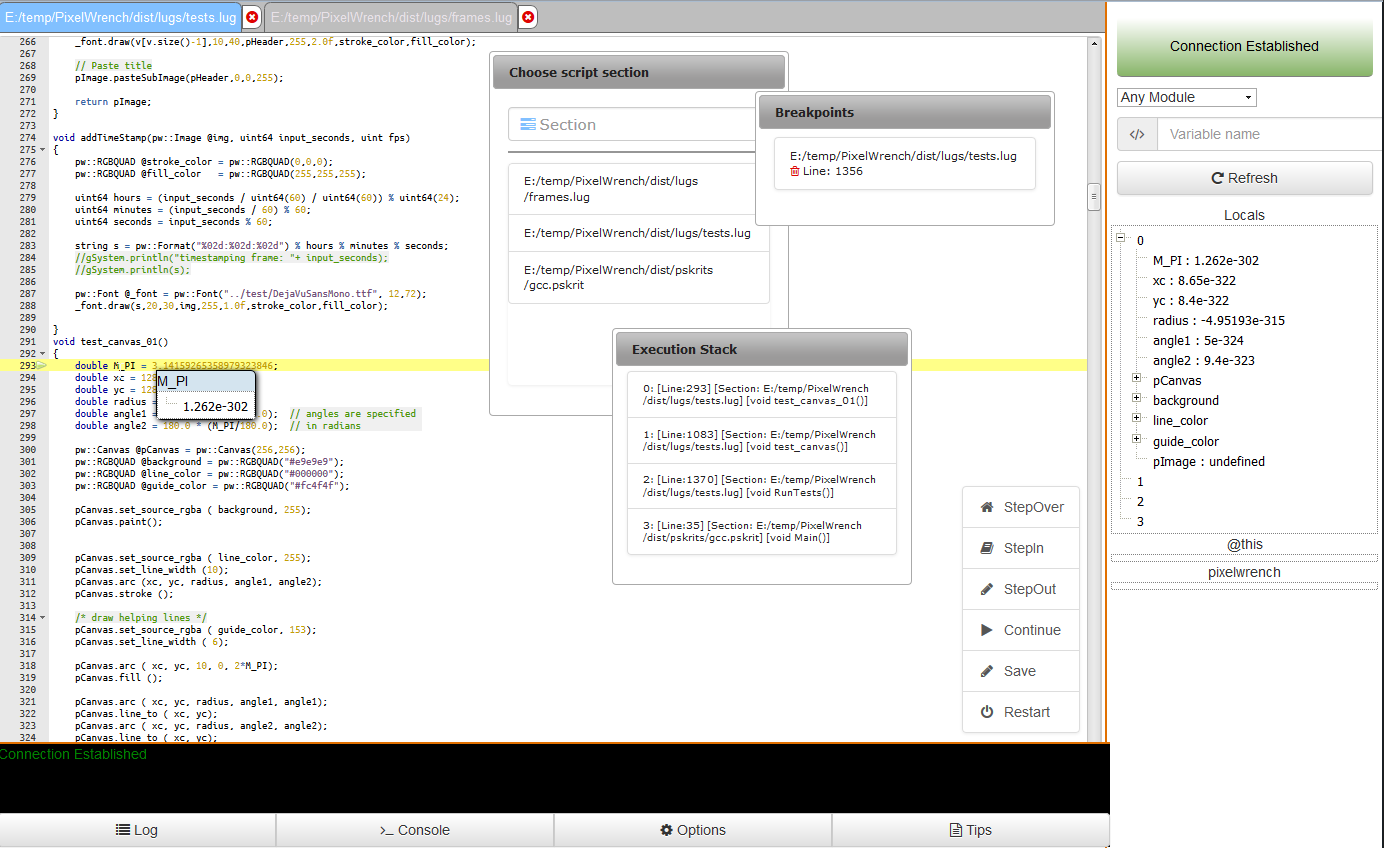Screen dimensions: 1384x848
Task: Expand the guide_color tree node
Action: (x=1137, y=440)
